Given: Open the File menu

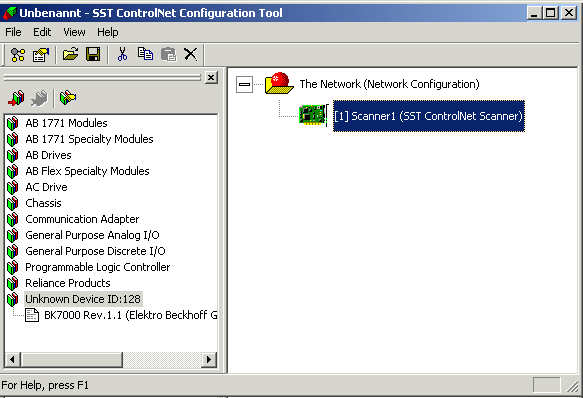Looking at the screenshot, I should (x=13, y=32).
